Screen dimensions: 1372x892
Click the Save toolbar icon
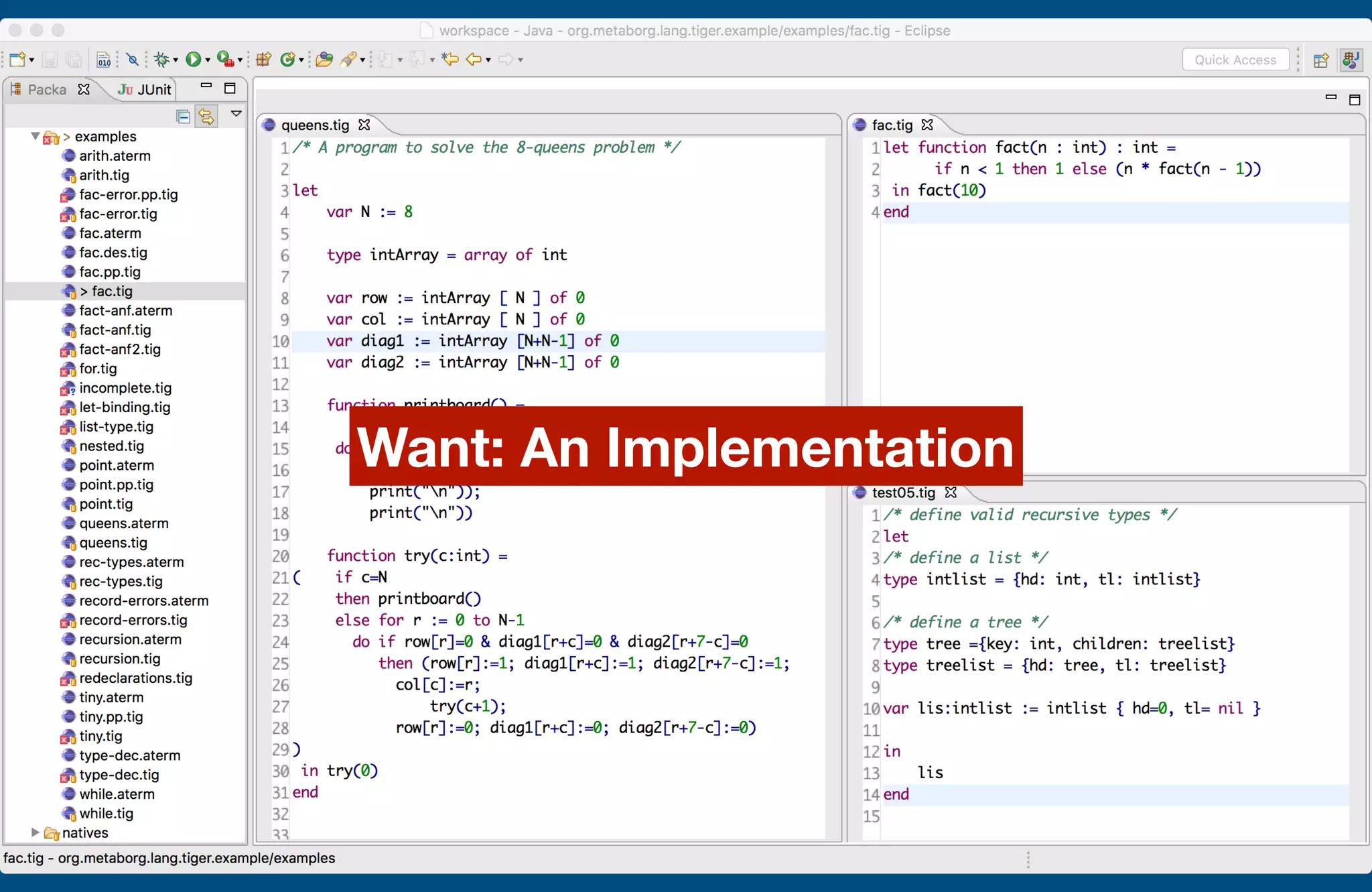[50, 60]
